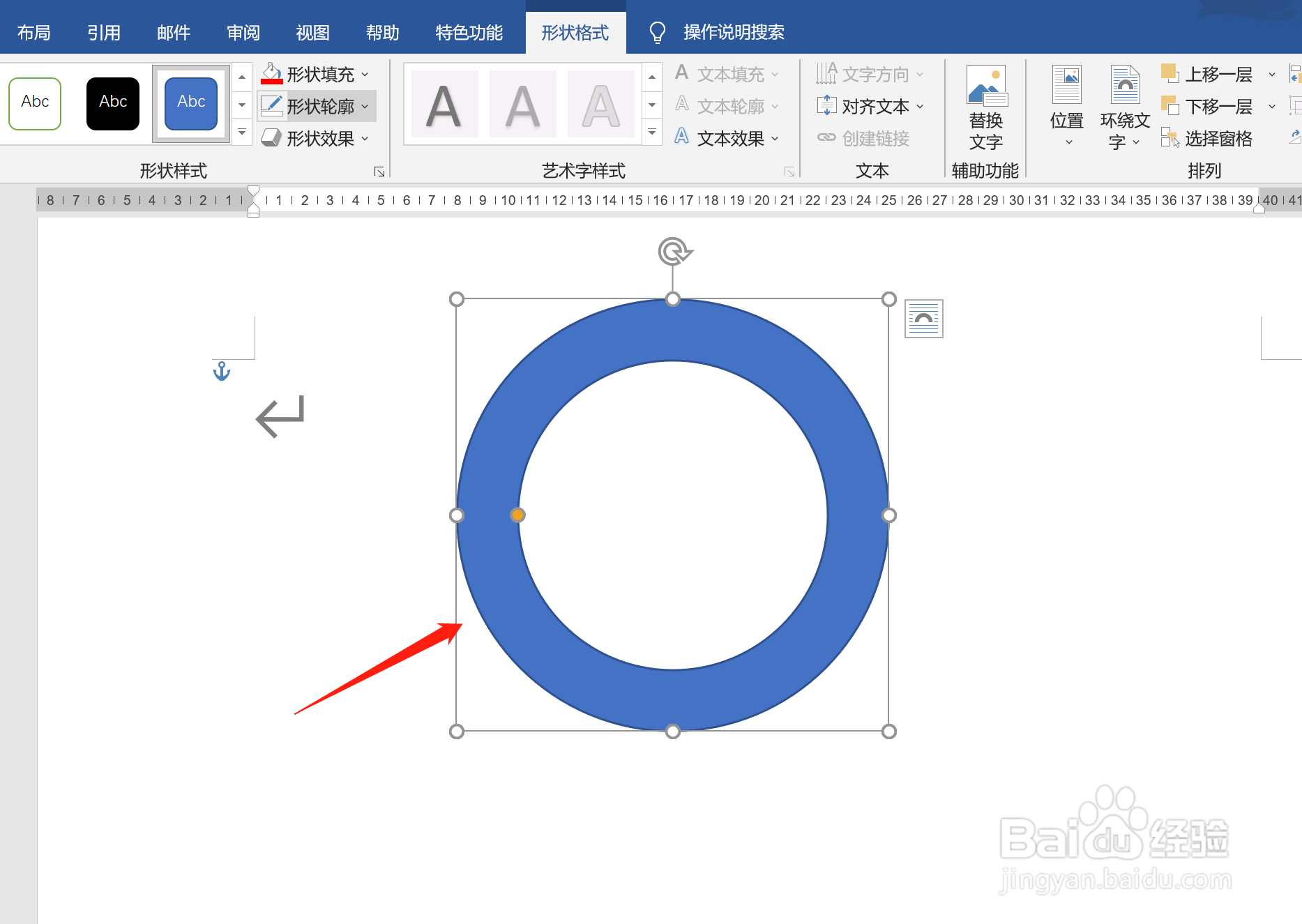Switch to the 引用 tab

[104, 33]
